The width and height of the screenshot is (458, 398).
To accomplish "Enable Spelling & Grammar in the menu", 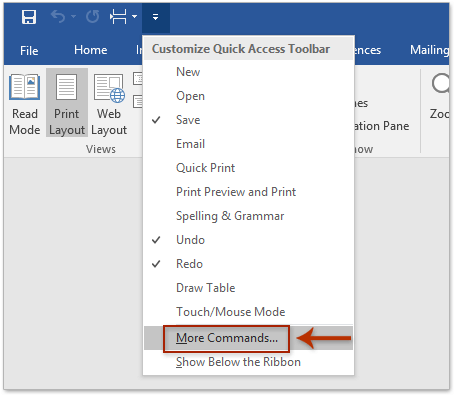I will coord(248,216).
